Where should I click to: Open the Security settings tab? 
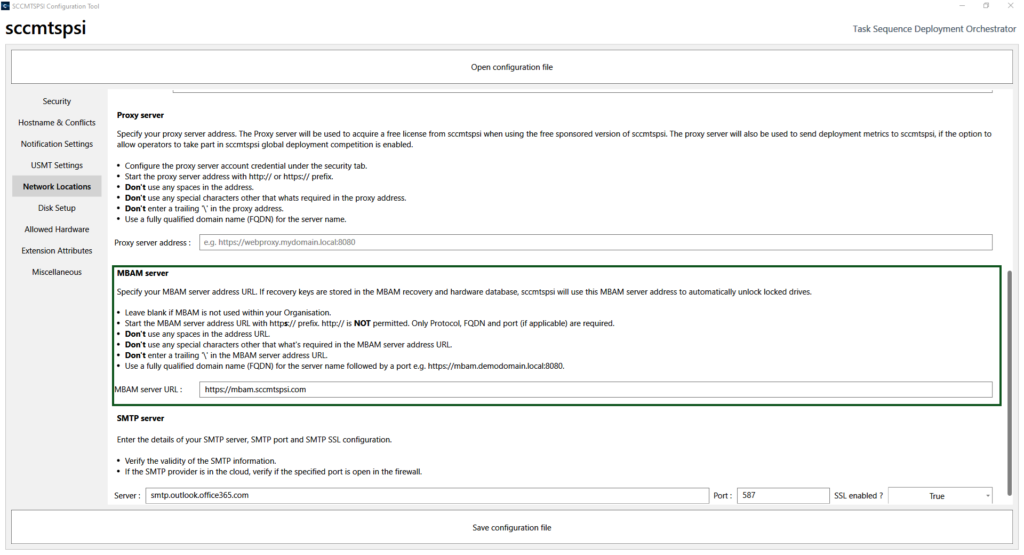click(57, 101)
